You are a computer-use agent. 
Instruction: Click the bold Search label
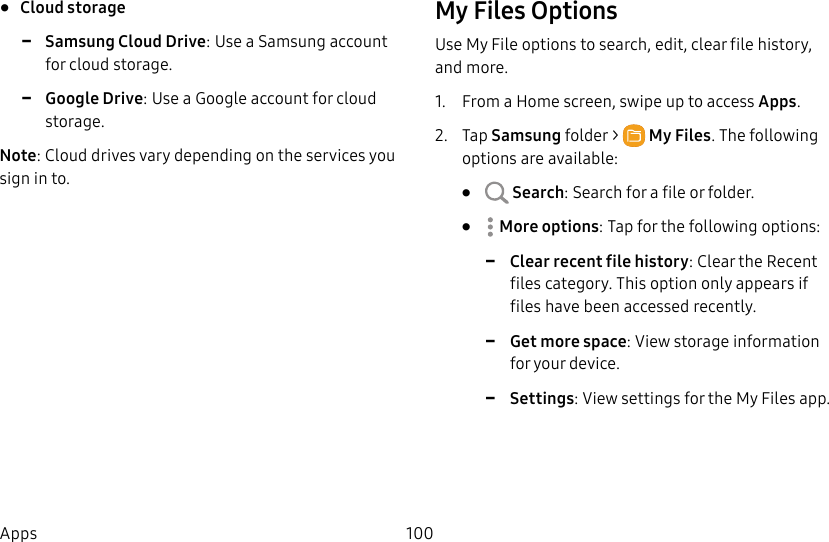pos(538,193)
